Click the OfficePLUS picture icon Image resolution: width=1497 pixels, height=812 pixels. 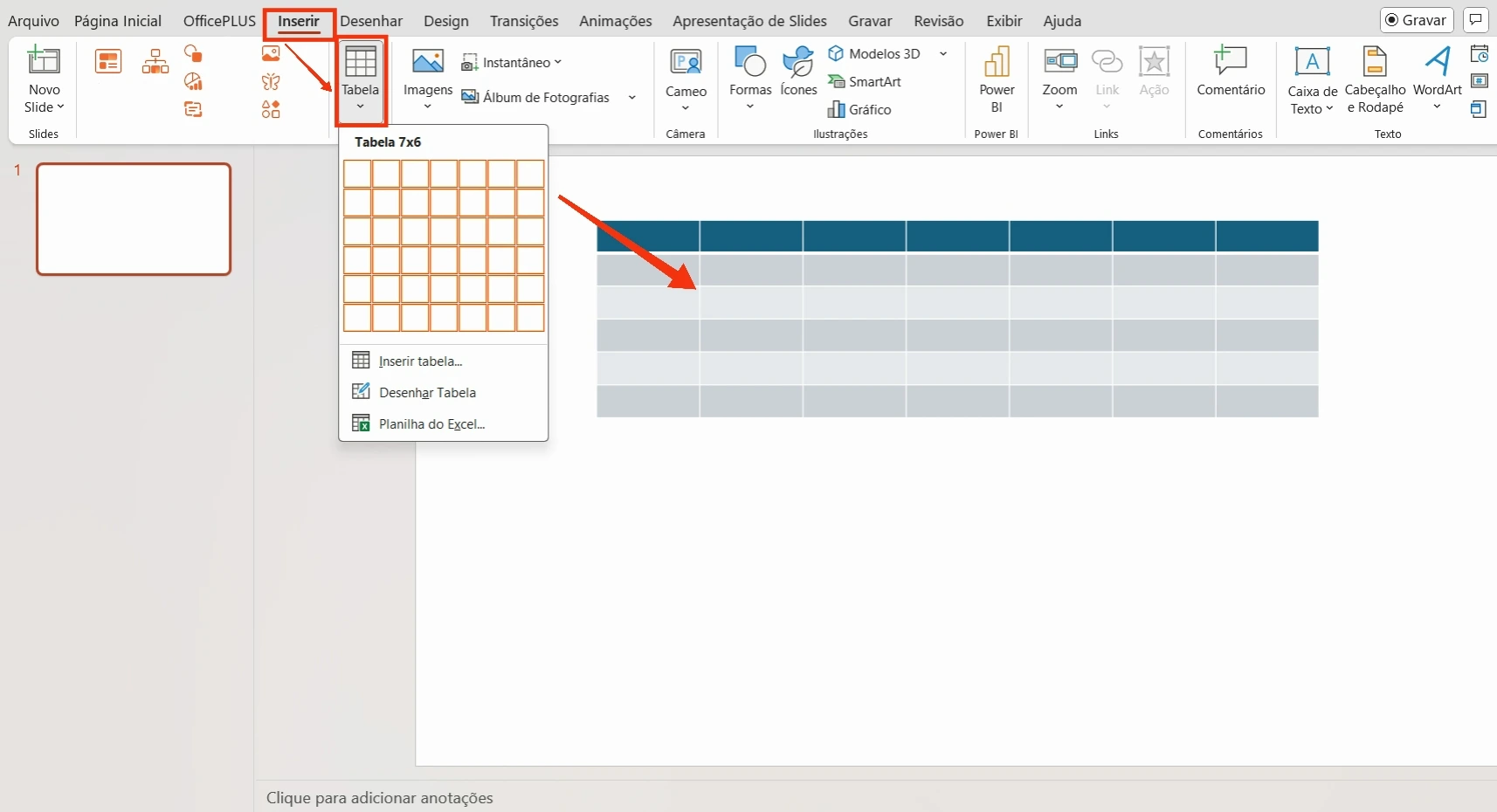(x=271, y=54)
